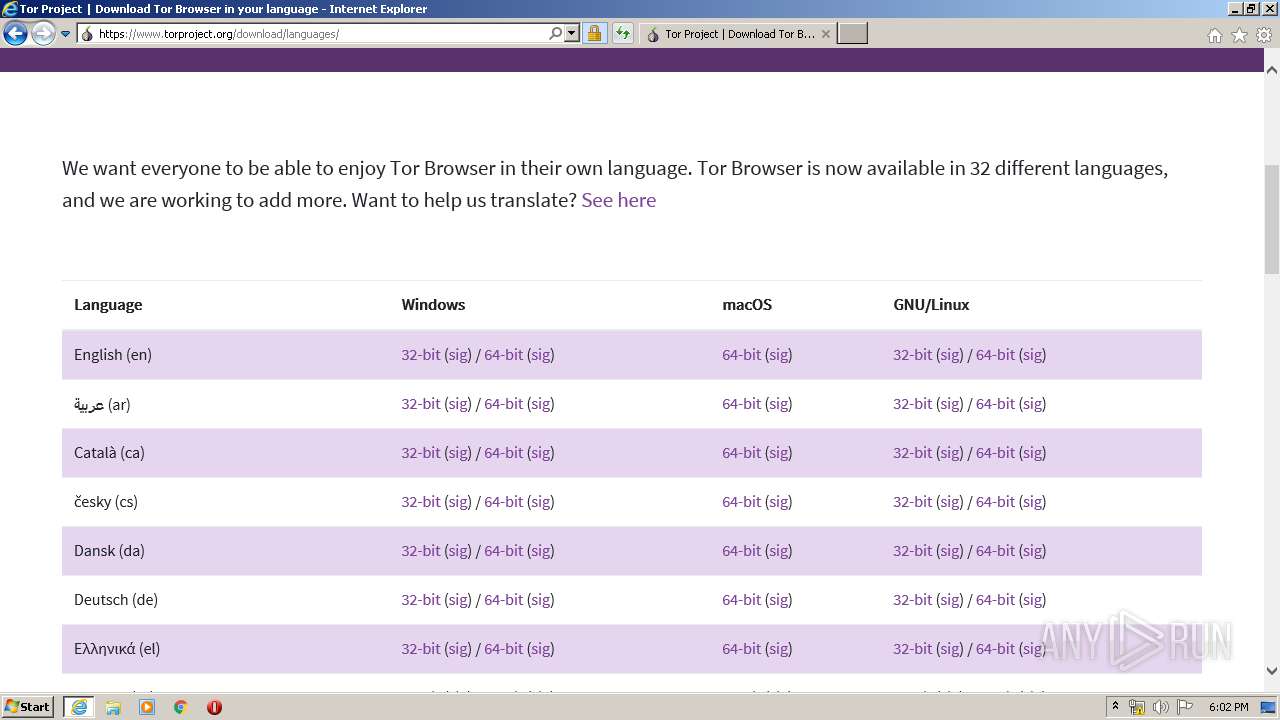Click Internet Explorer taskbar icon
Screen dimensions: 1280x720
pyautogui.click(x=79, y=707)
